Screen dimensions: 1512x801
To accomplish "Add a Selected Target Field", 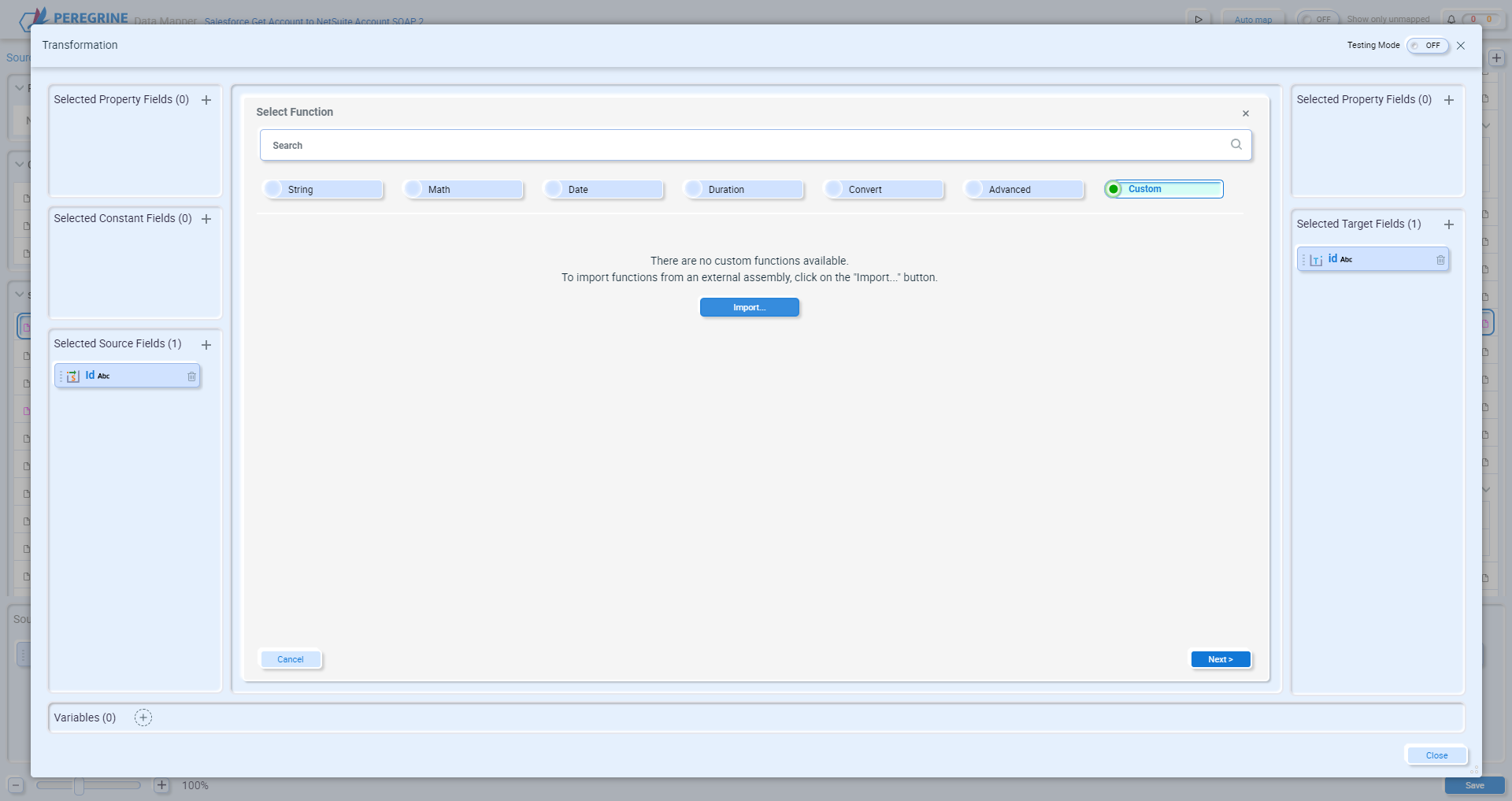I will tap(1449, 224).
